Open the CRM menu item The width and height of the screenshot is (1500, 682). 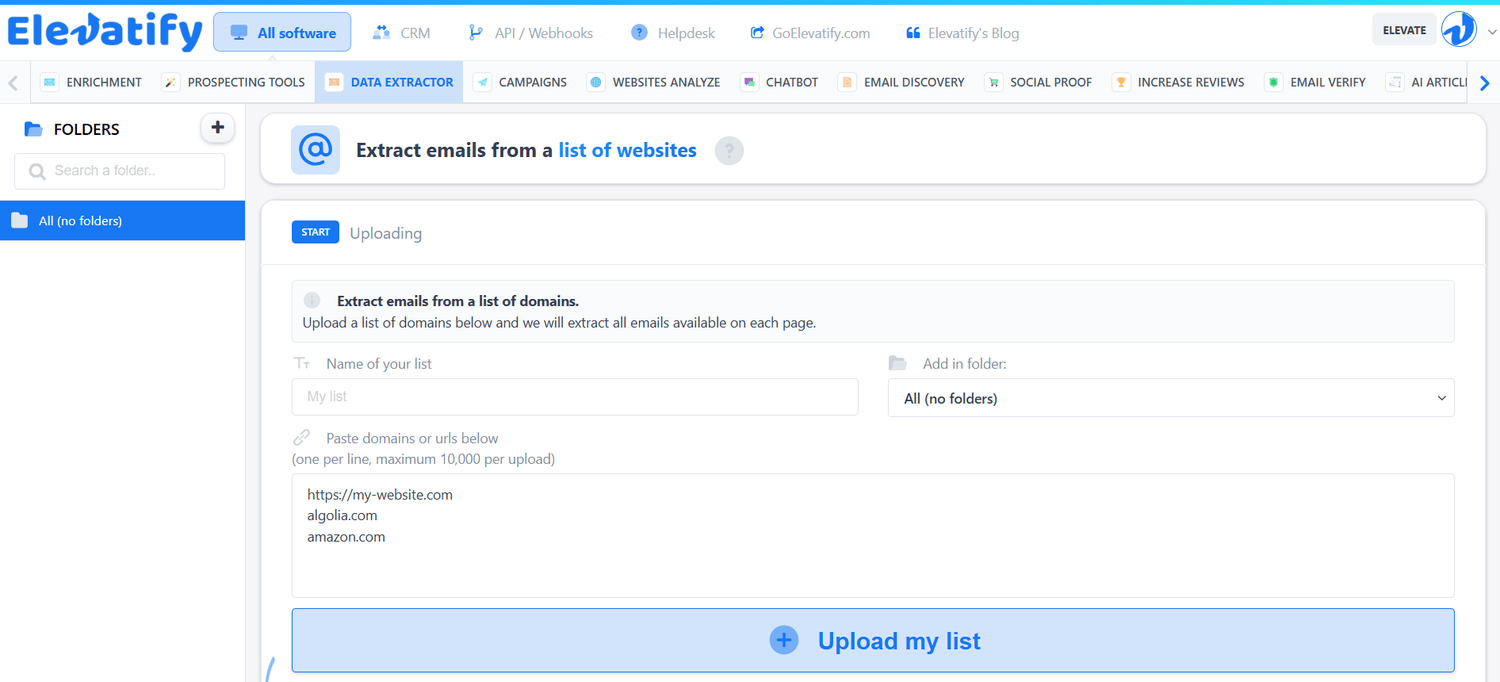click(x=401, y=33)
